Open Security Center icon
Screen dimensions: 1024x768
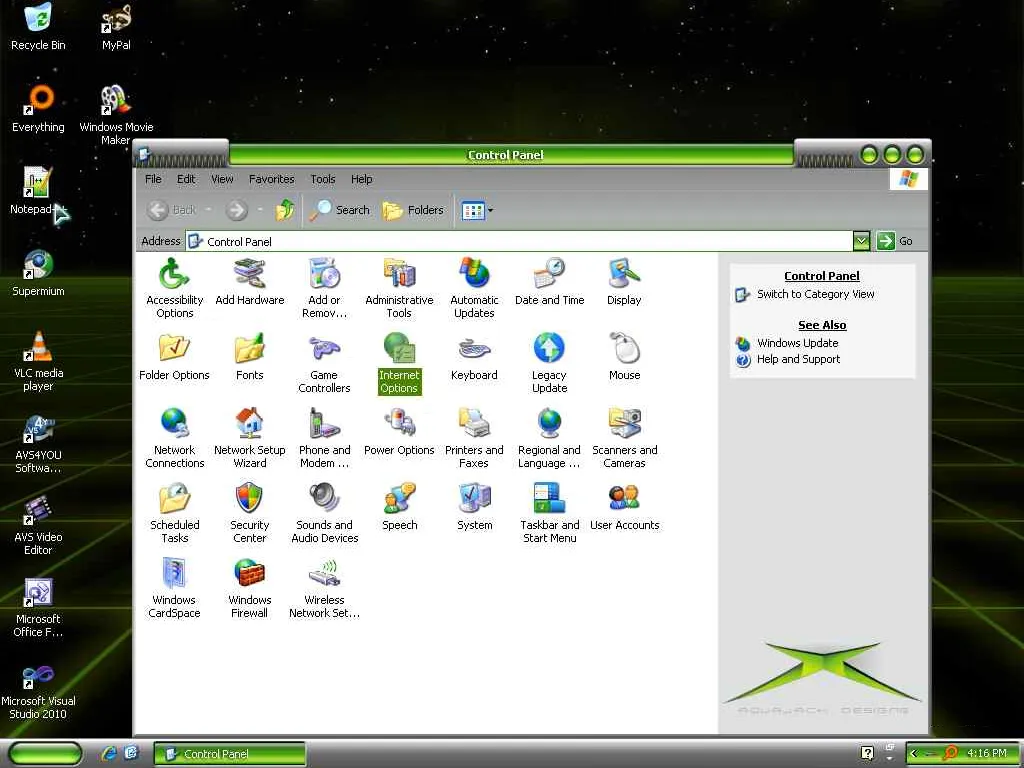[x=249, y=513]
